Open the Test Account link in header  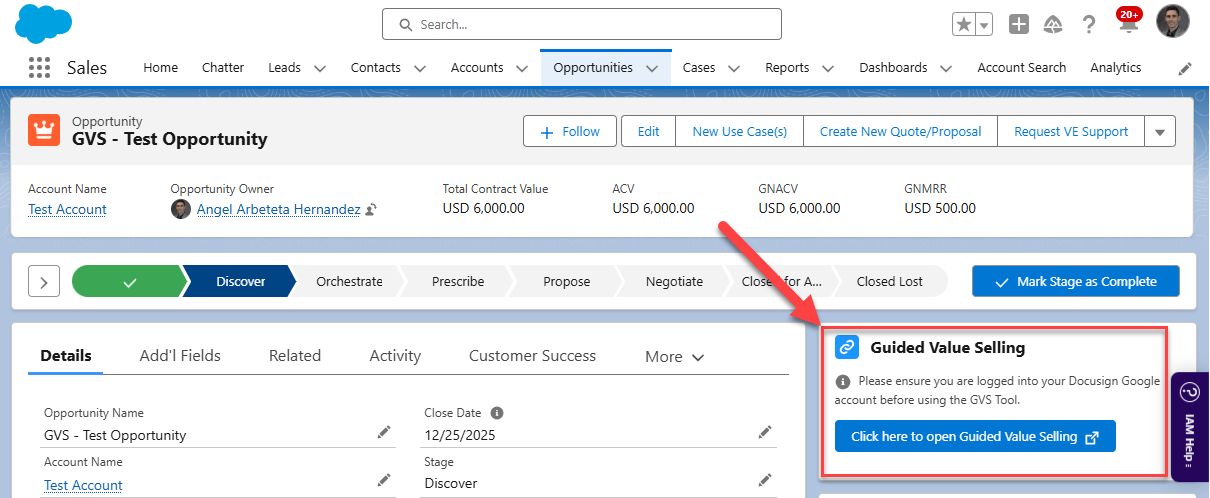click(67, 209)
